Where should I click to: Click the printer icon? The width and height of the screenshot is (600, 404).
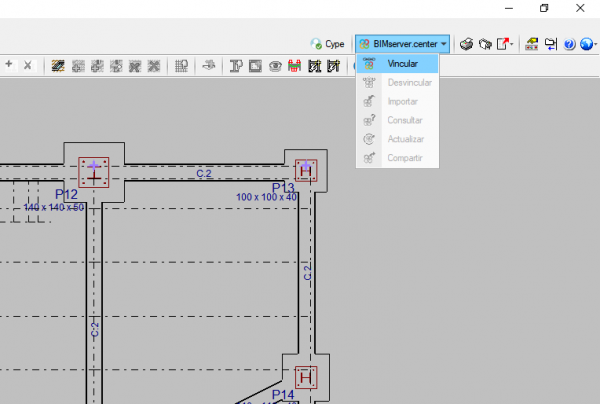click(466, 44)
